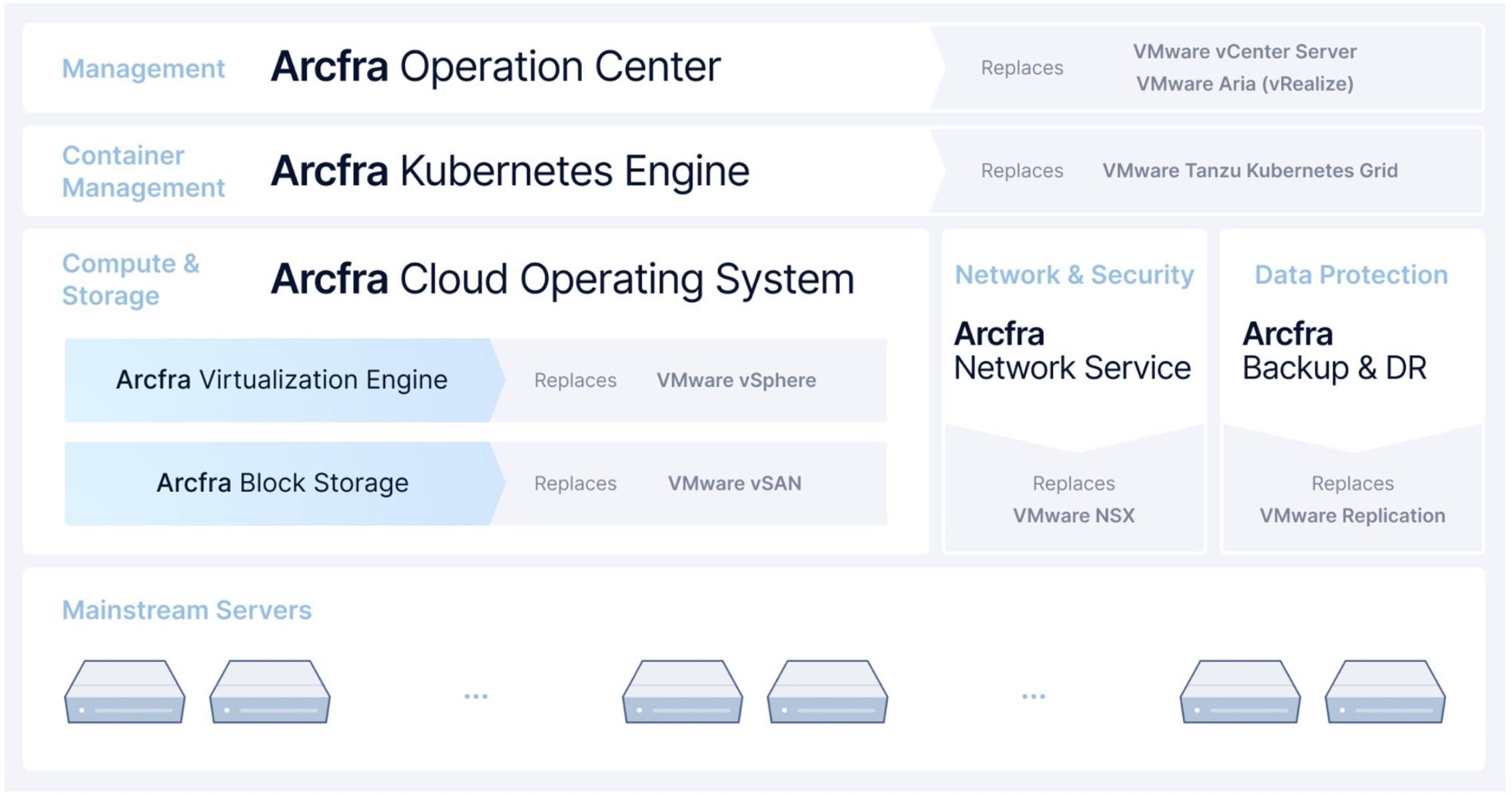Click Replaces label in the Operation Center row
1512x794 pixels.
point(1022,68)
